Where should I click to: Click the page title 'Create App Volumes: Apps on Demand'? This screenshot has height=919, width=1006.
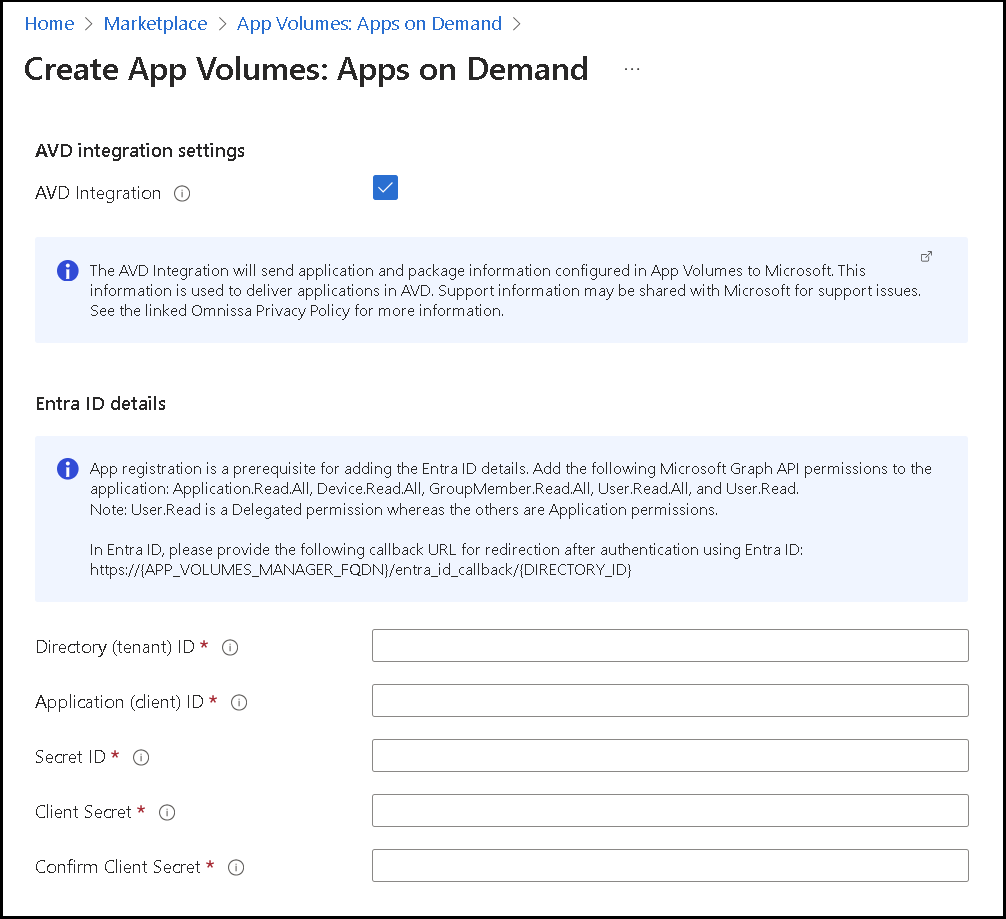[306, 69]
